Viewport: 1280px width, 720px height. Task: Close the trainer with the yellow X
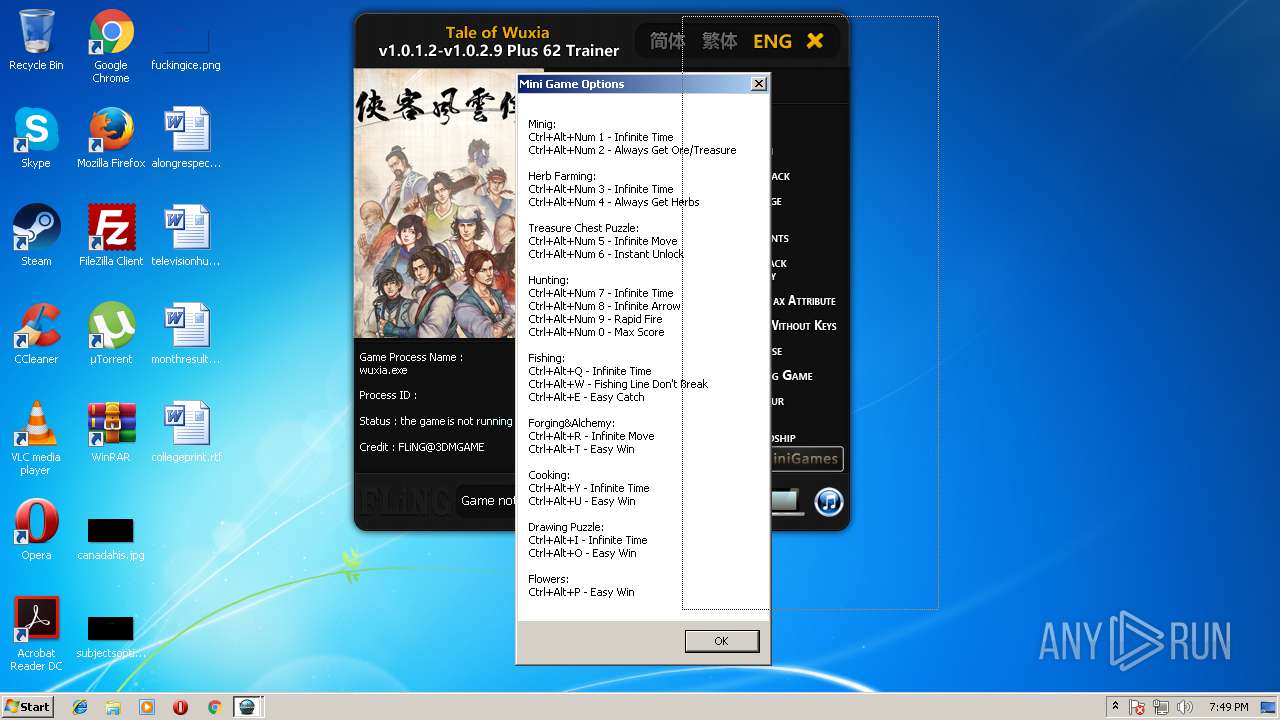(x=815, y=41)
